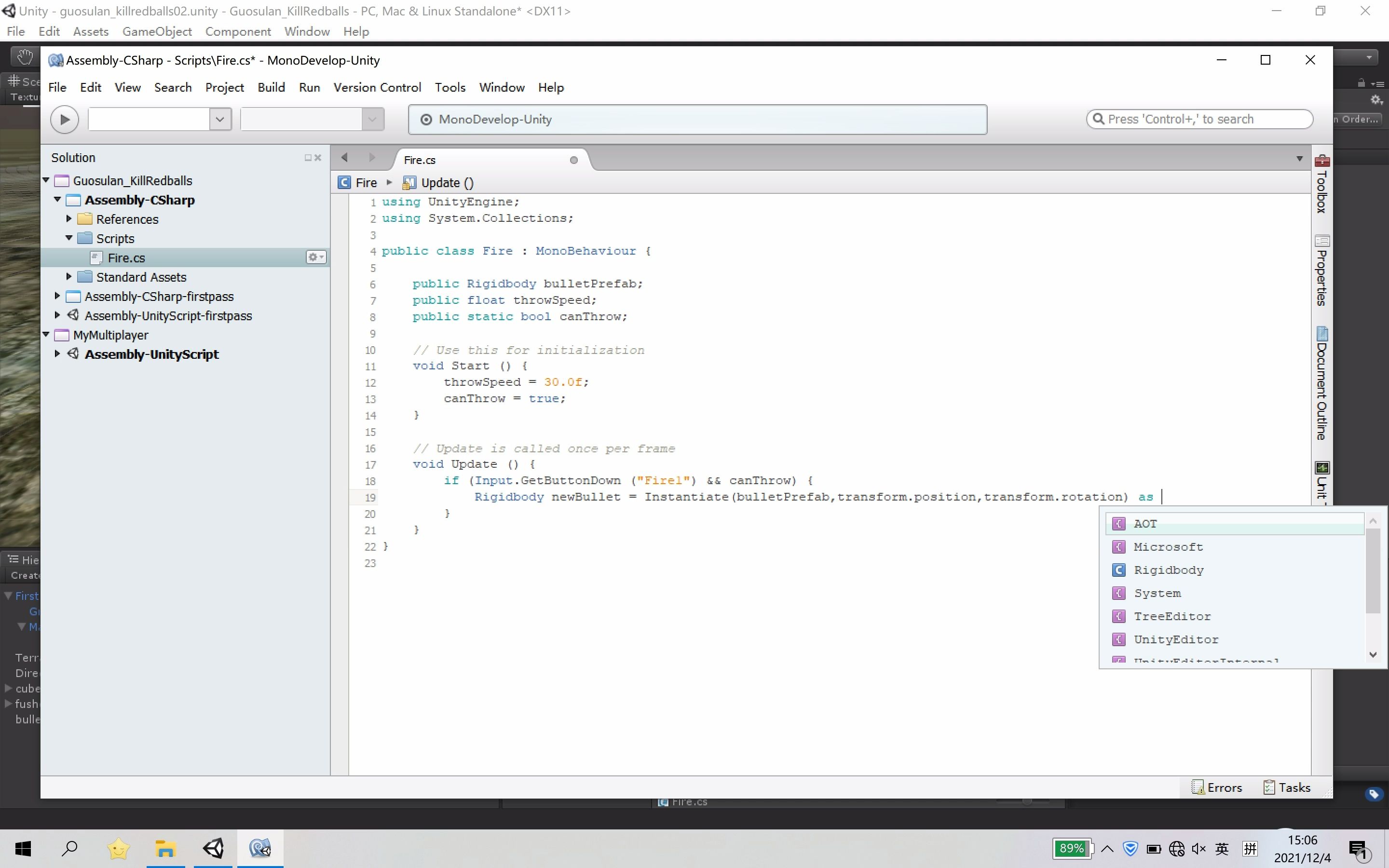Screen dimensions: 1389x868
Task: Collapse the Scripts folder tree node
Action: tap(69, 238)
